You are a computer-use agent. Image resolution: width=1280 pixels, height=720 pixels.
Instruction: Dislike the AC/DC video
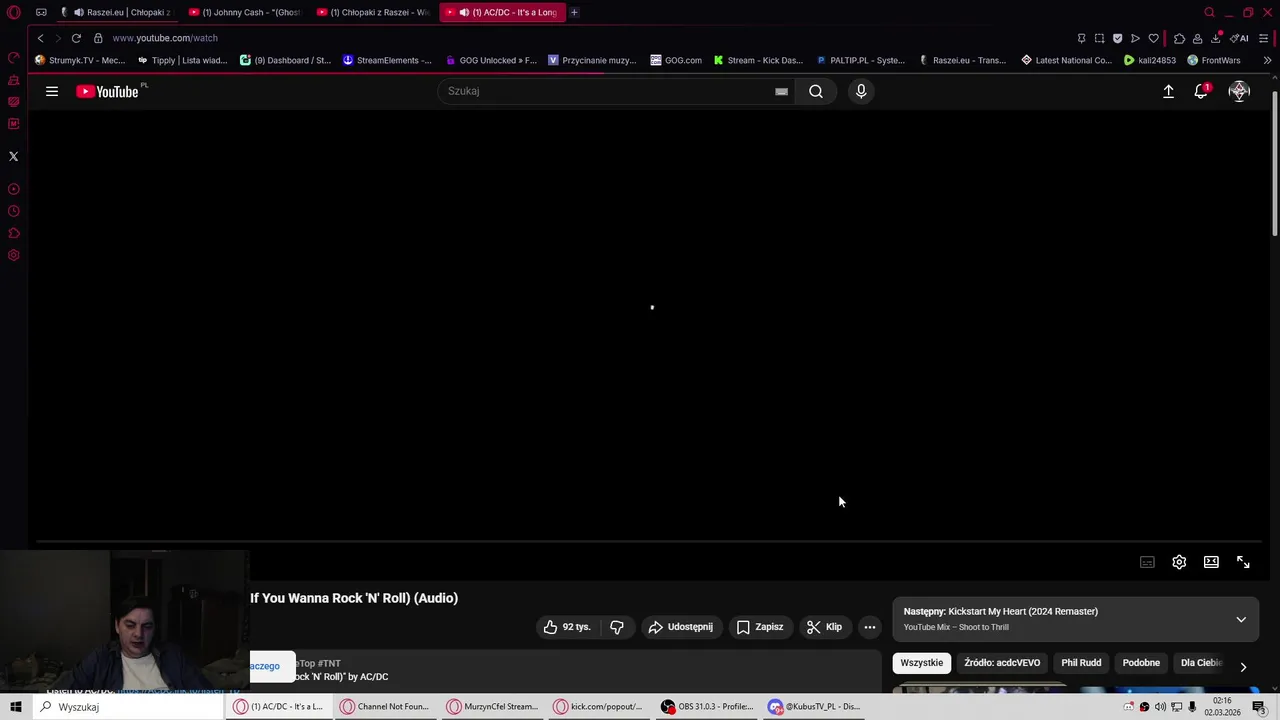617,627
